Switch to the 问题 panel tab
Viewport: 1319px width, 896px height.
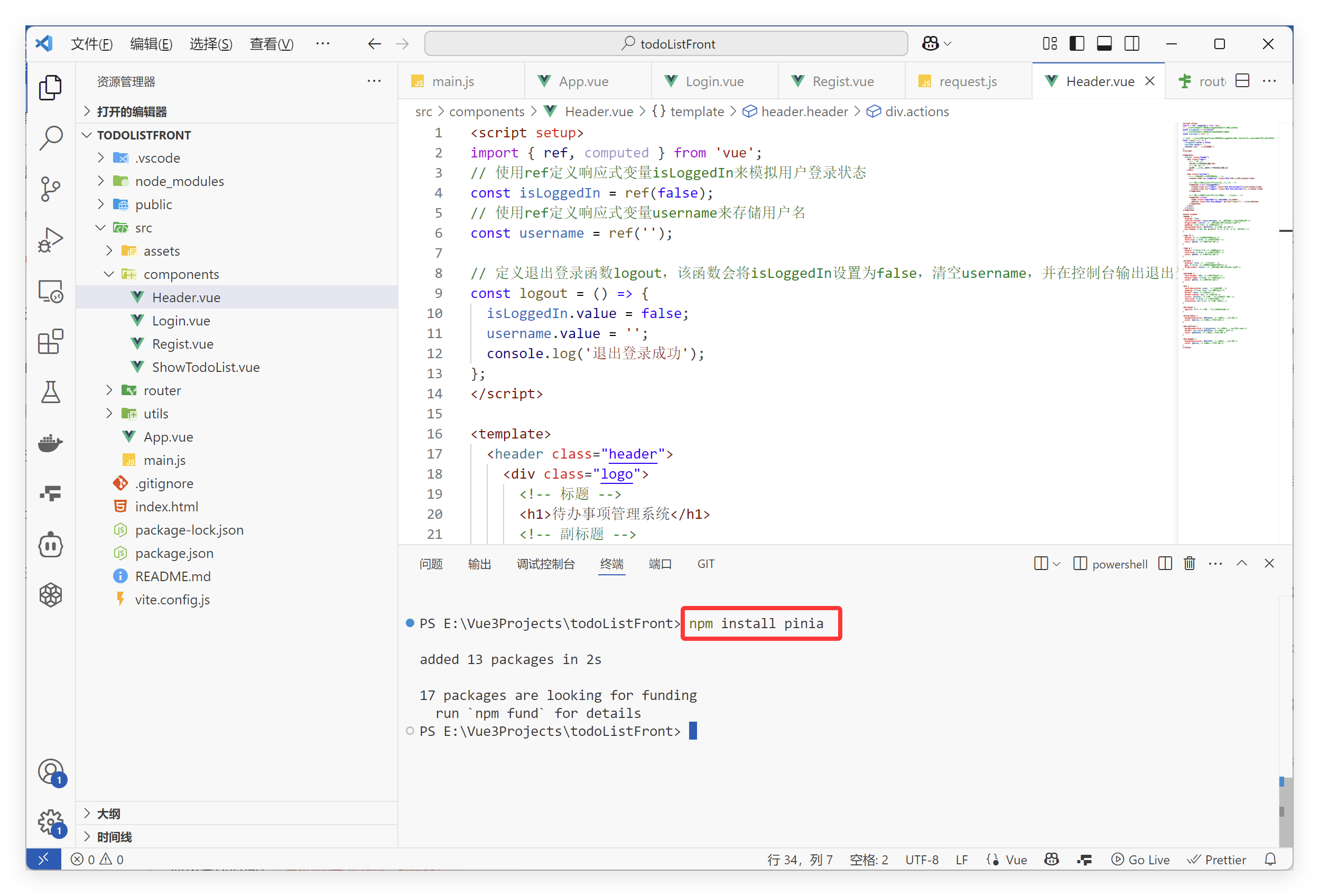pos(431,564)
